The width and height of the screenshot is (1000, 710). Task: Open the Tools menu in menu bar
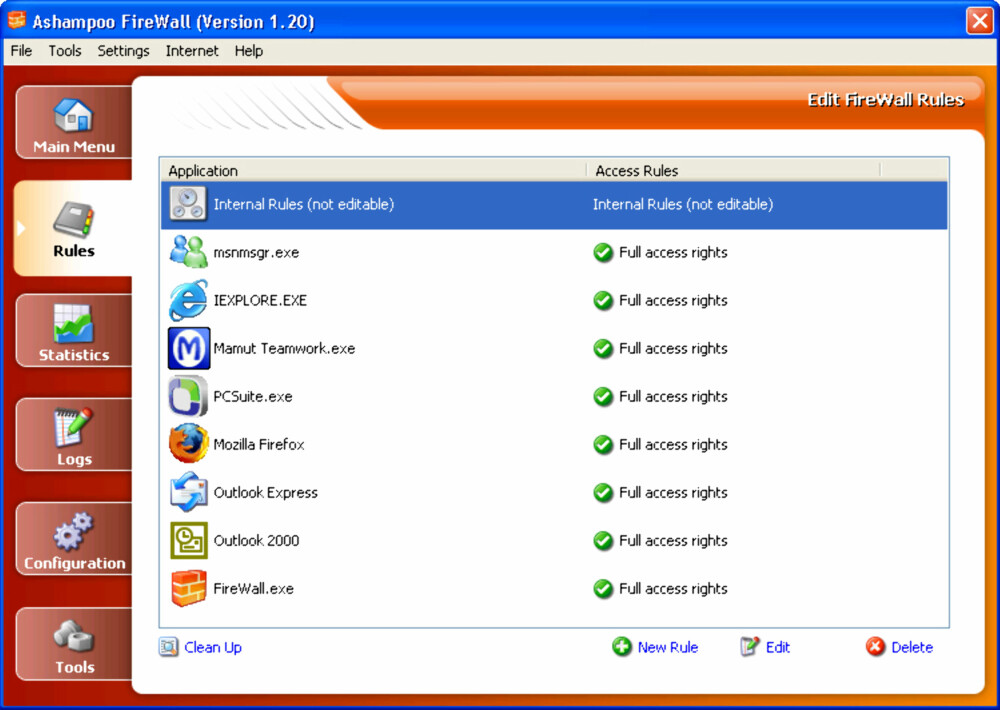[65, 51]
